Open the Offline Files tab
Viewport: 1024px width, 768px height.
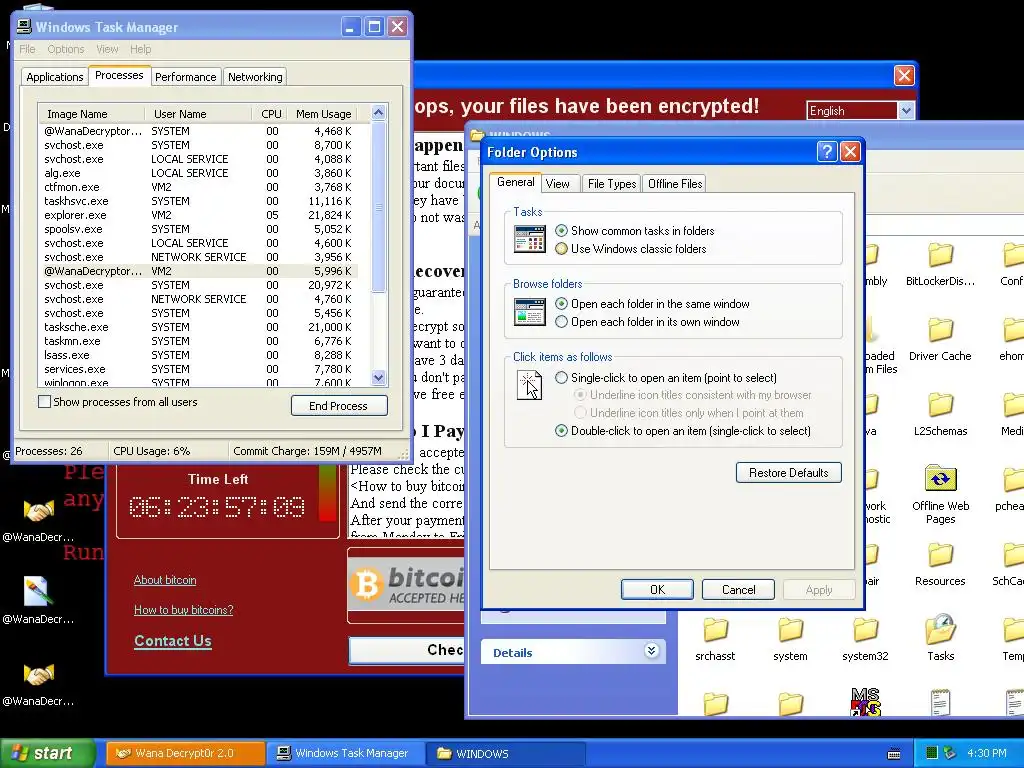[x=675, y=184]
